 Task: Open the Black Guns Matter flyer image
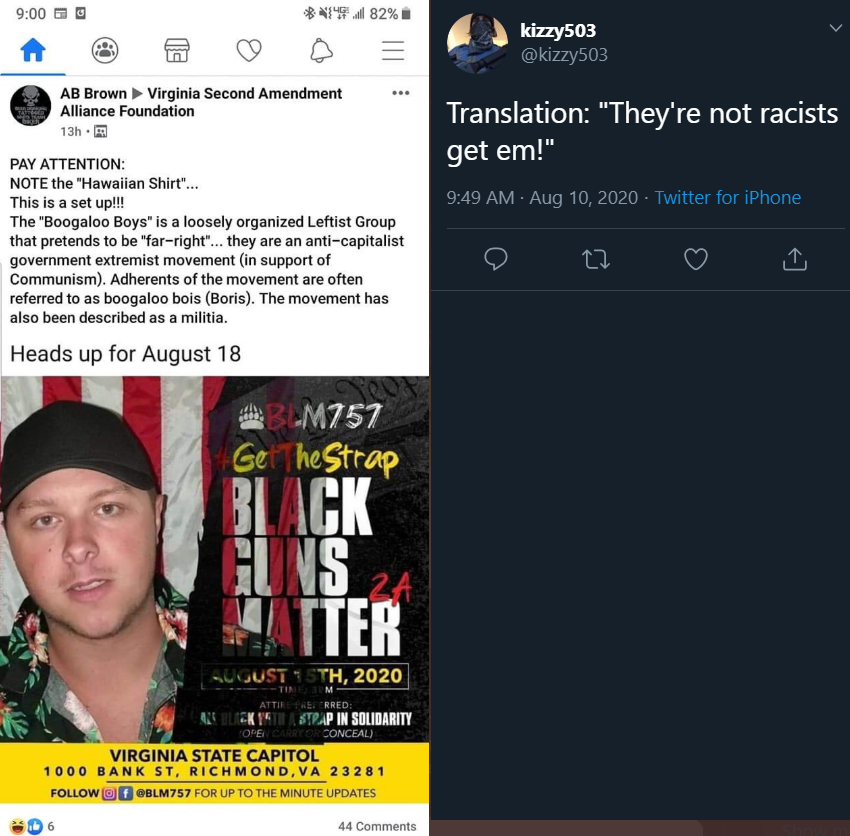(215, 589)
